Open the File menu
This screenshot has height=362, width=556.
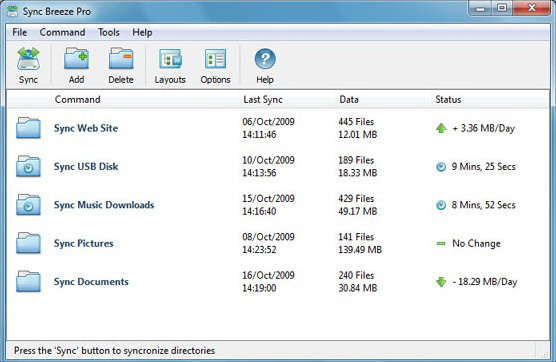point(20,32)
